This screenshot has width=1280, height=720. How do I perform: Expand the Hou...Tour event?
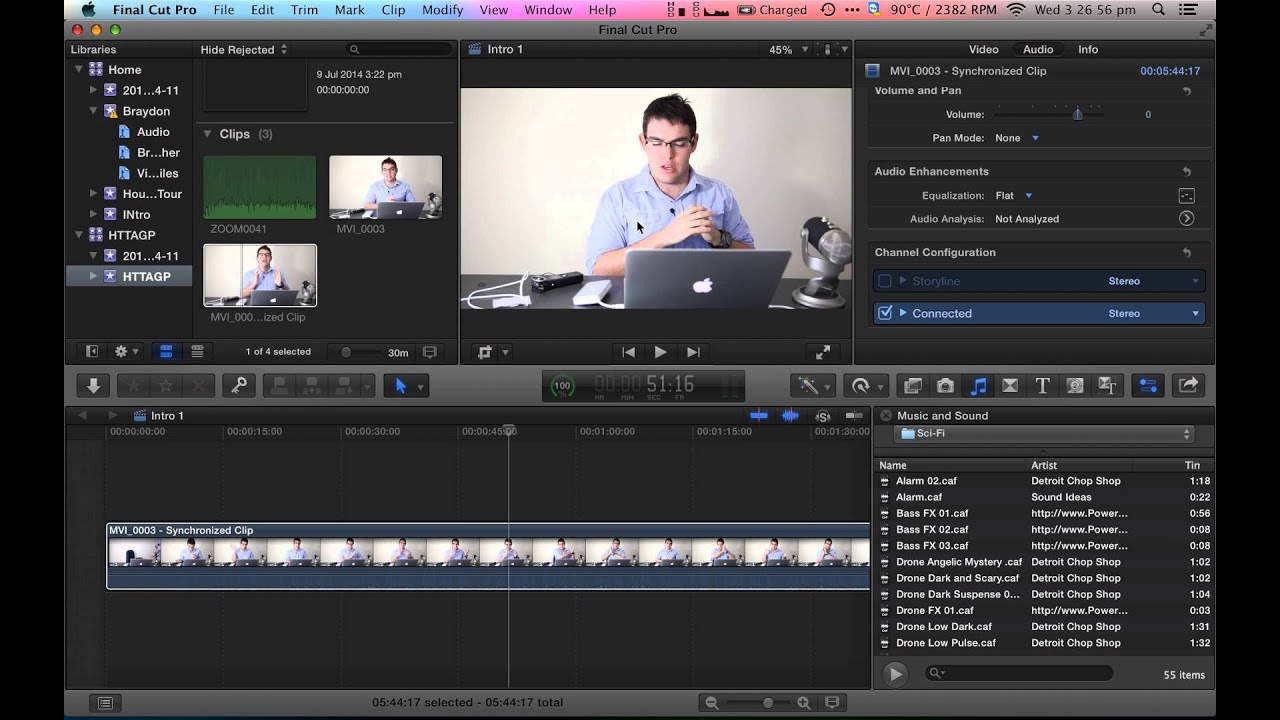(94, 194)
